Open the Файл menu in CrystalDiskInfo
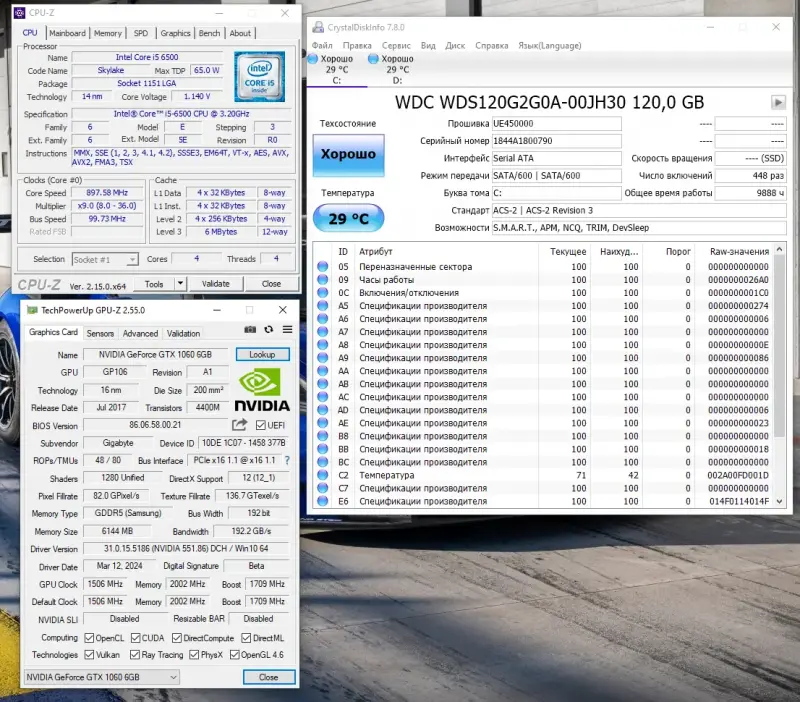Viewport: 800px width, 702px height. (x=322, y=45)
